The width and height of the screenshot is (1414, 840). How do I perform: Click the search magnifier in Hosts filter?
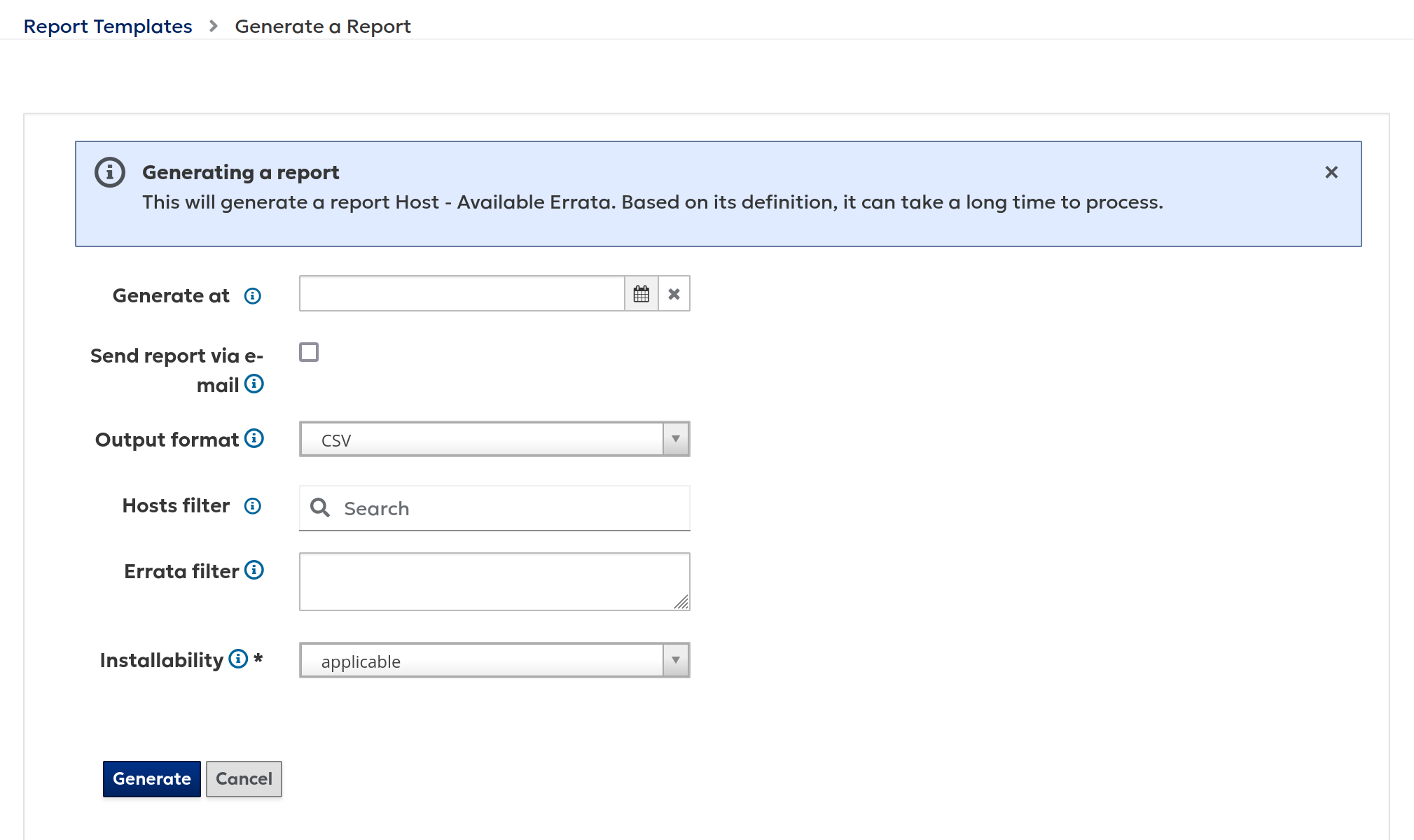pyautogui.click(x=320, y=507)
